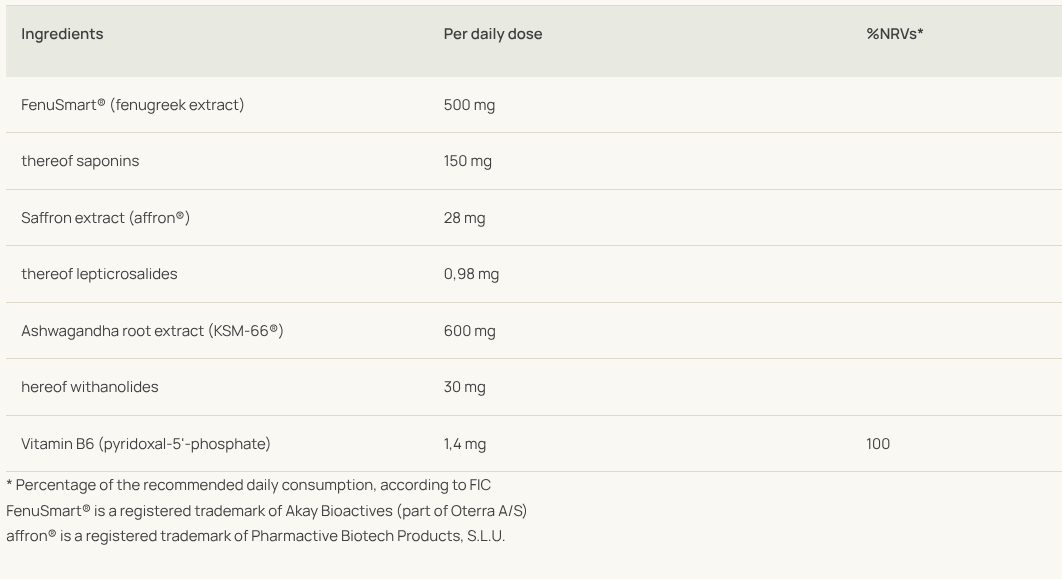The height and width of the screenshot is (579, 1062).
Task: Click the 150 mg dose value
Action: click(468, 161)
